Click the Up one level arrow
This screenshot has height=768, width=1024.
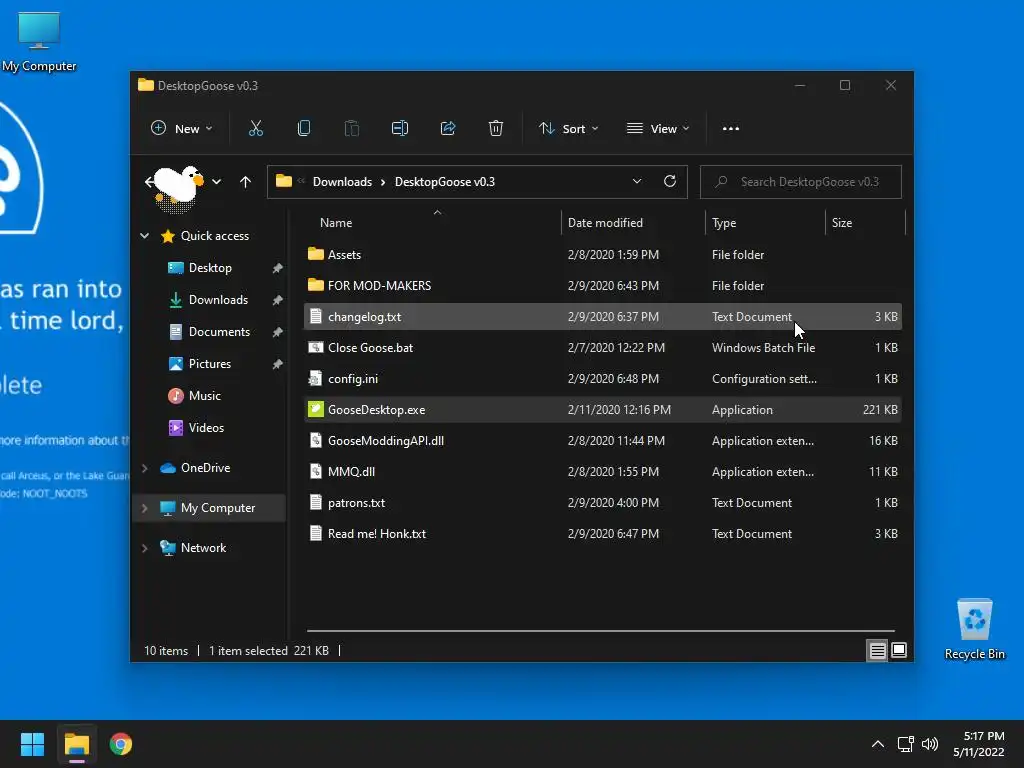(x=246, y=182)
